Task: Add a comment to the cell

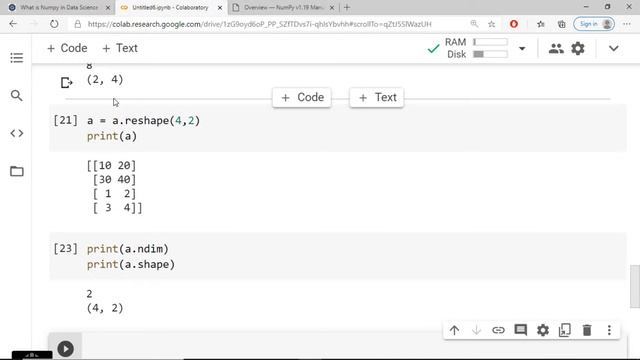Action: point(520,330)
